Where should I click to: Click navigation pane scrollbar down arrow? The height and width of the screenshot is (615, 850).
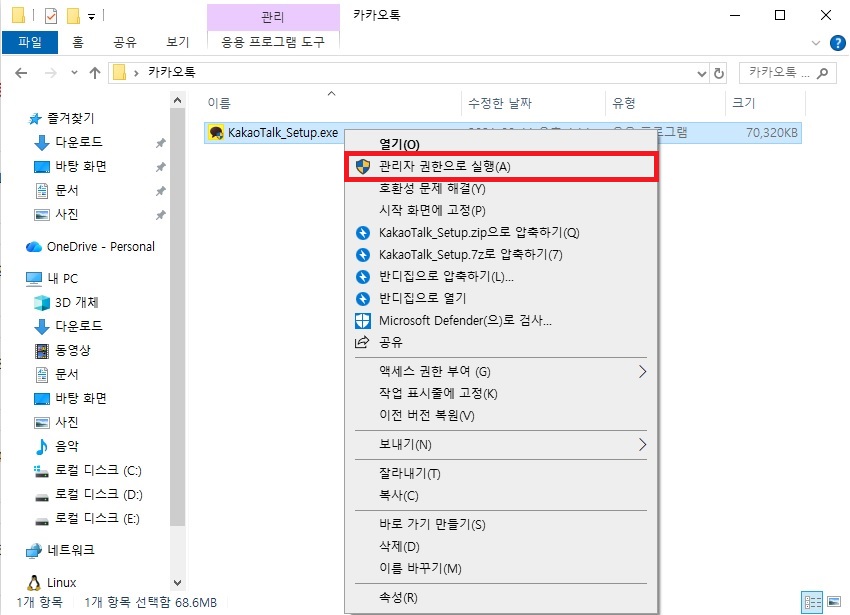tap(177, 583)
